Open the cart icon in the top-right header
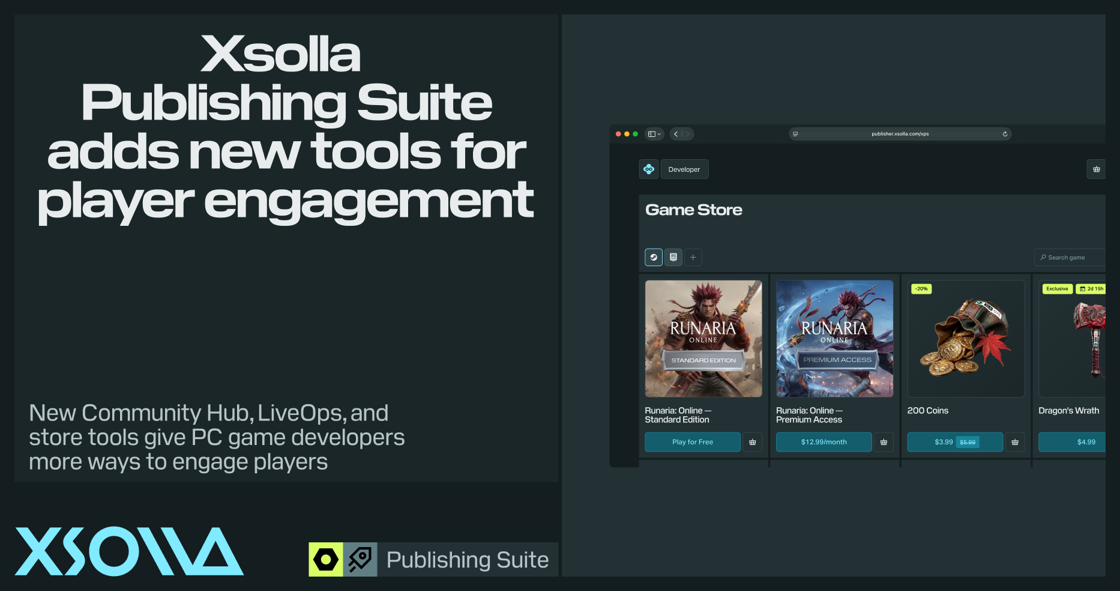Viewport: 1120px width, 591px height. tap(1096, 169)
